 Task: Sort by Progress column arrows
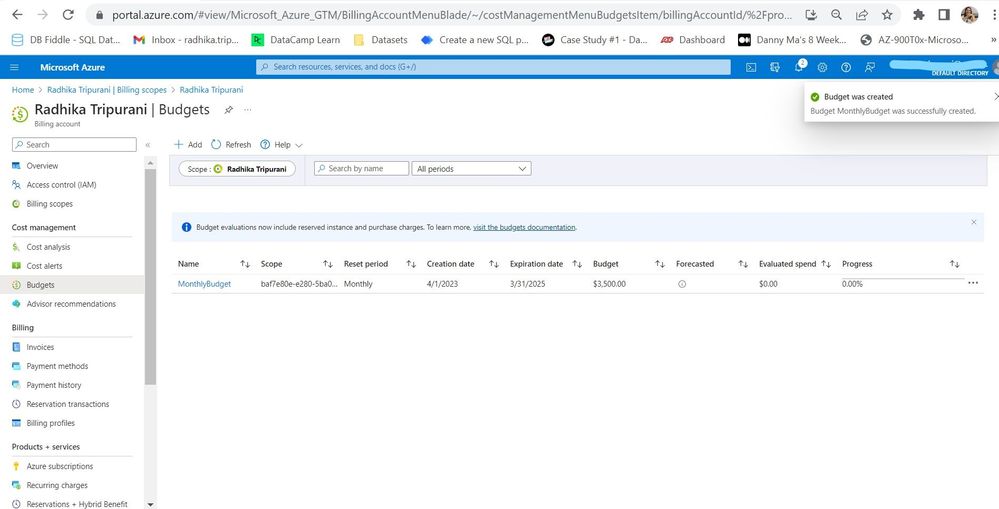pyautogui.click(x=954, y=264)
